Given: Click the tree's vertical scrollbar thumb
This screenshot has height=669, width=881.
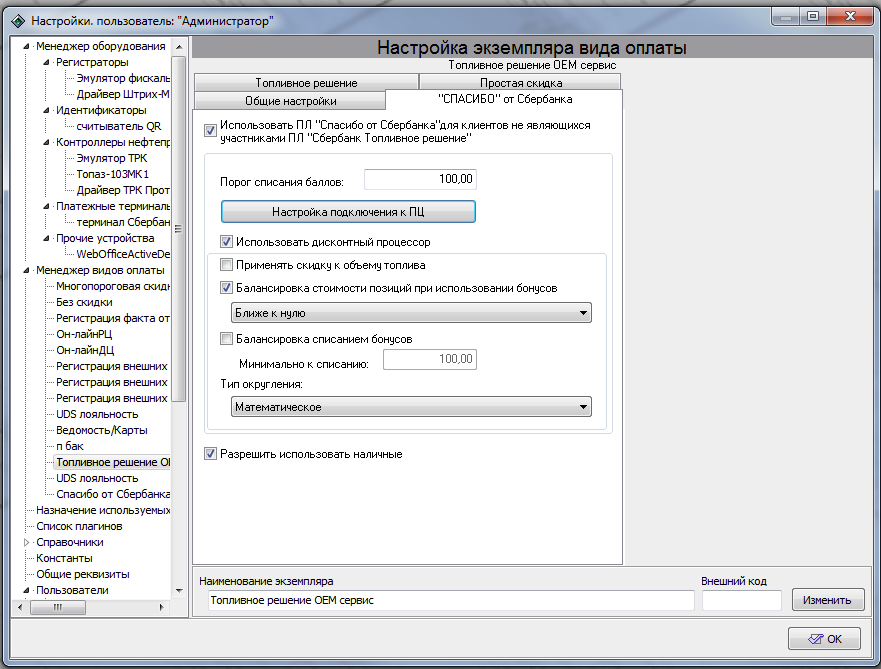Looking at the screenshot, I should click(x=179, y=229).
